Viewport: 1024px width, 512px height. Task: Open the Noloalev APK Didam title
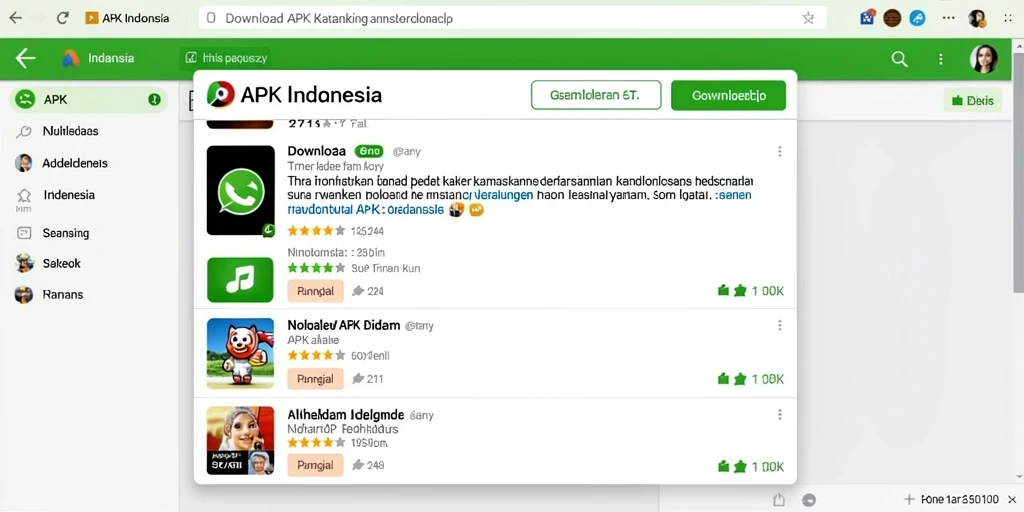point(344,325)
